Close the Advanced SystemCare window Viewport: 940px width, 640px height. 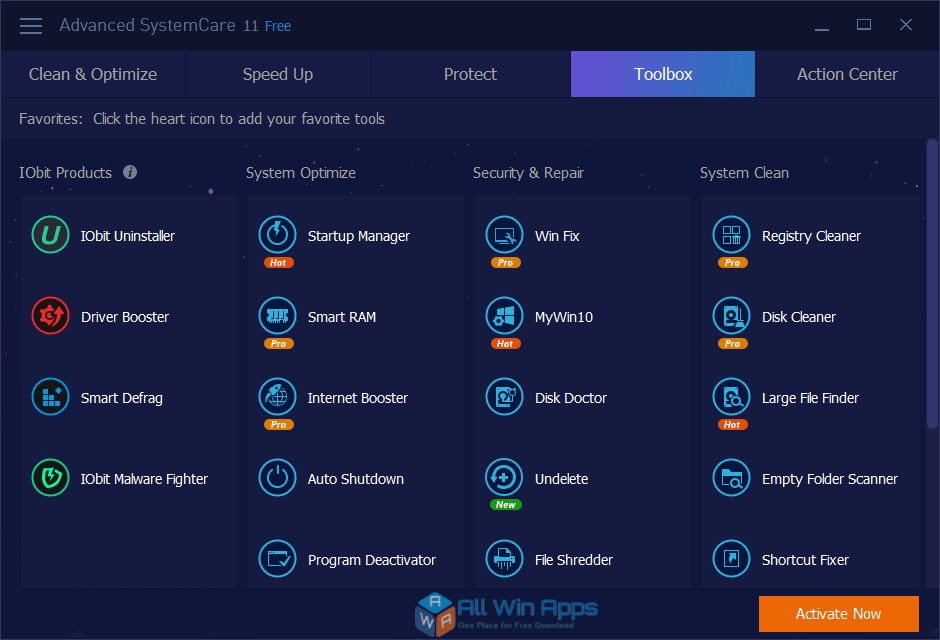click(906, 25)
